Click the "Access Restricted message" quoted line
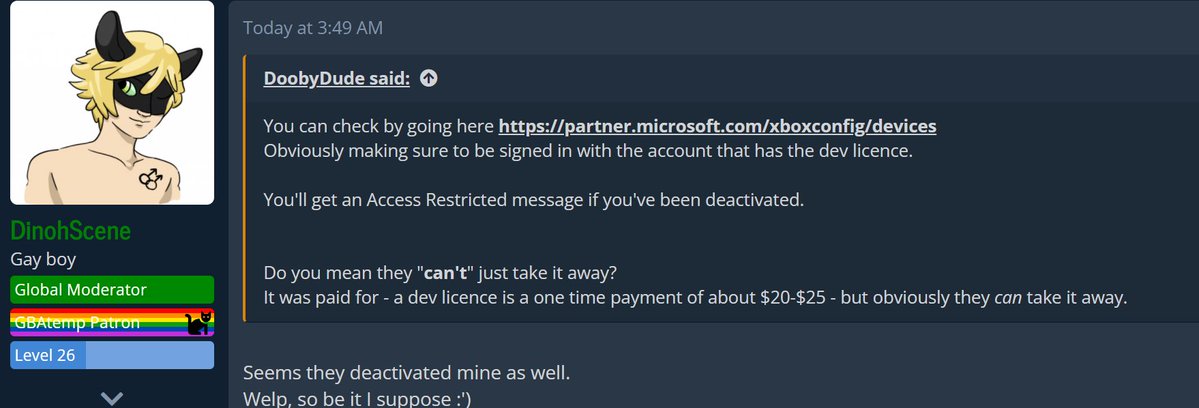The image size is (1199, 408). pyautogui.click(x=534, y=200)
